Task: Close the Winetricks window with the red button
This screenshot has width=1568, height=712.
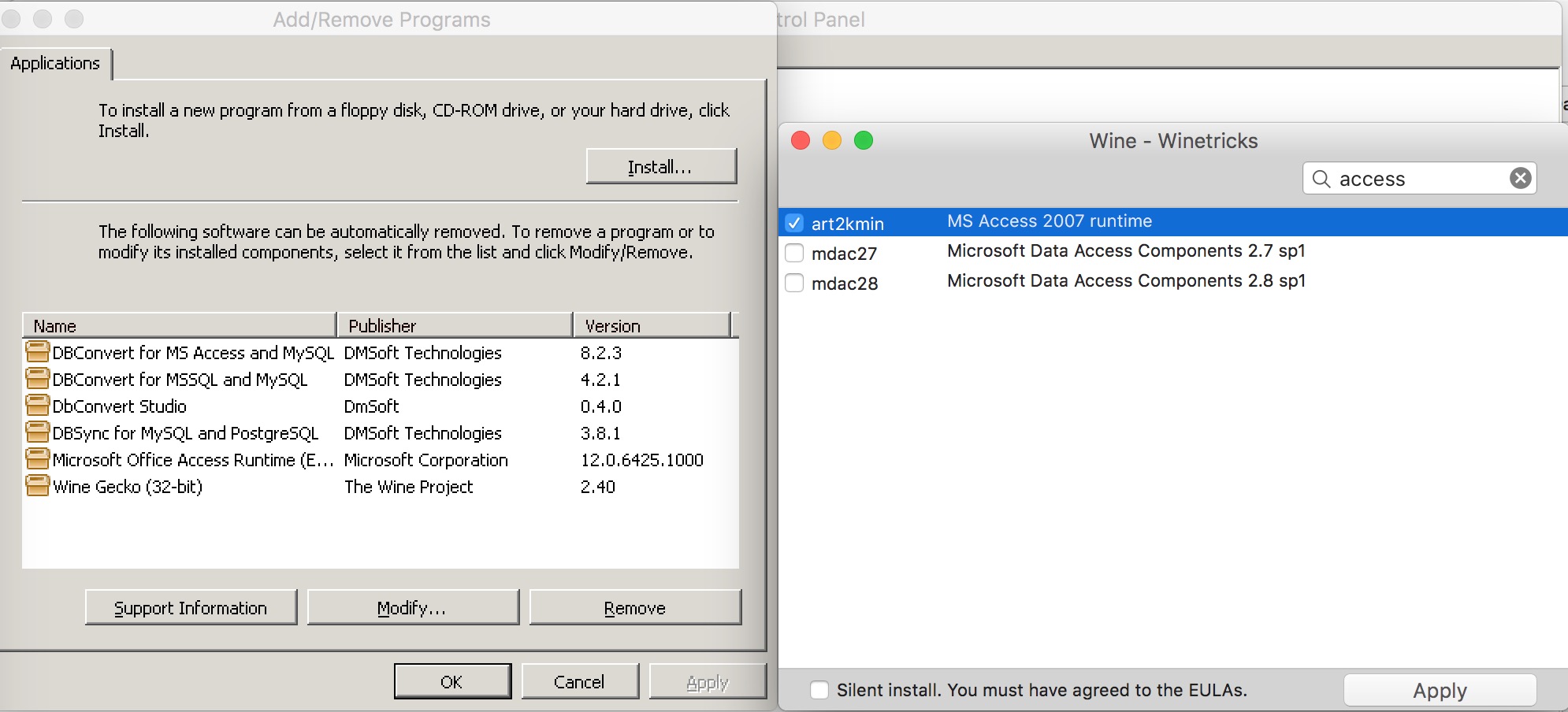Action: point(801,140)
